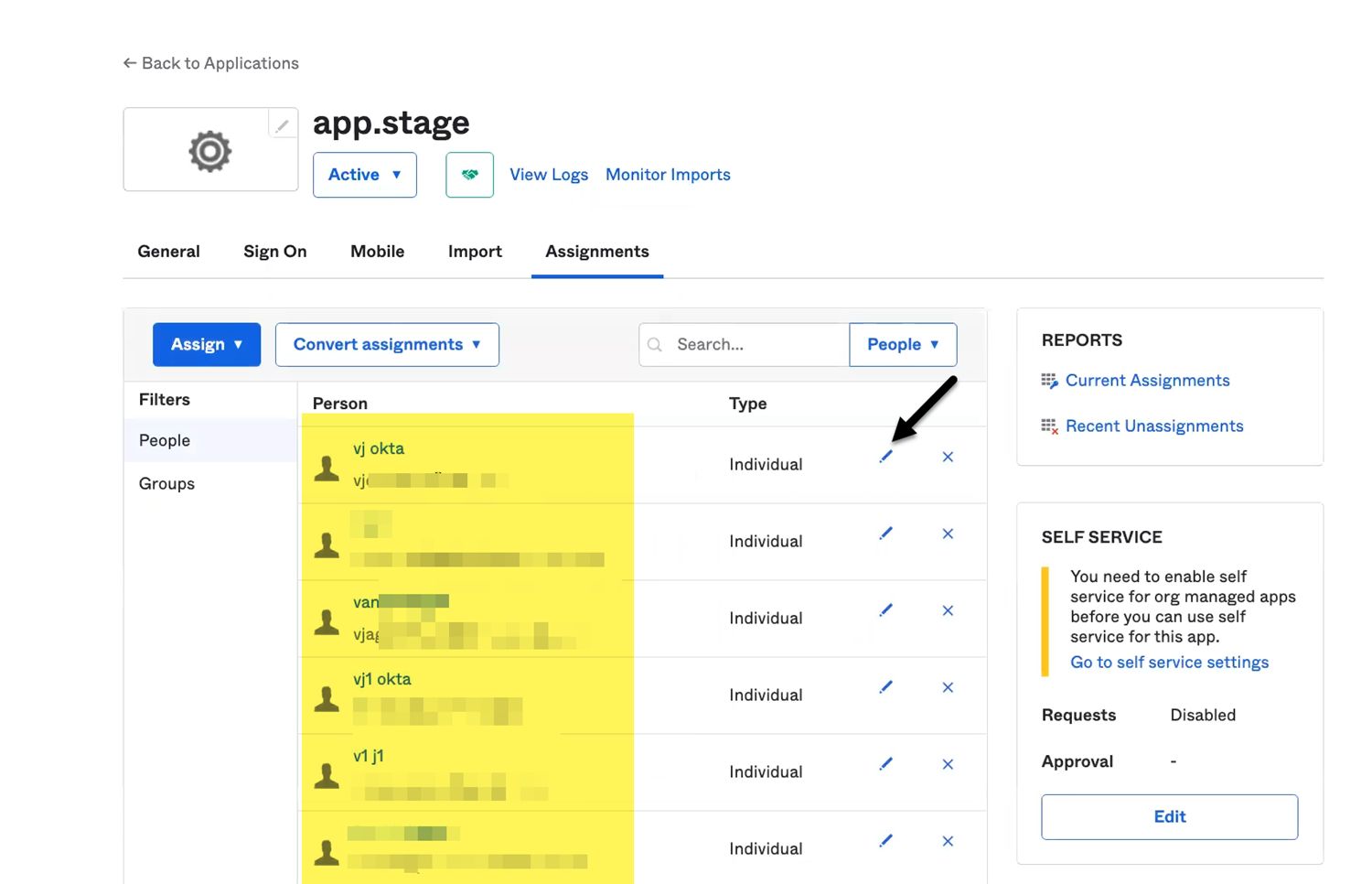Click the person avatar icon for vj okta
Viewport: 1372px width, 884px height.
pos(327,469)
